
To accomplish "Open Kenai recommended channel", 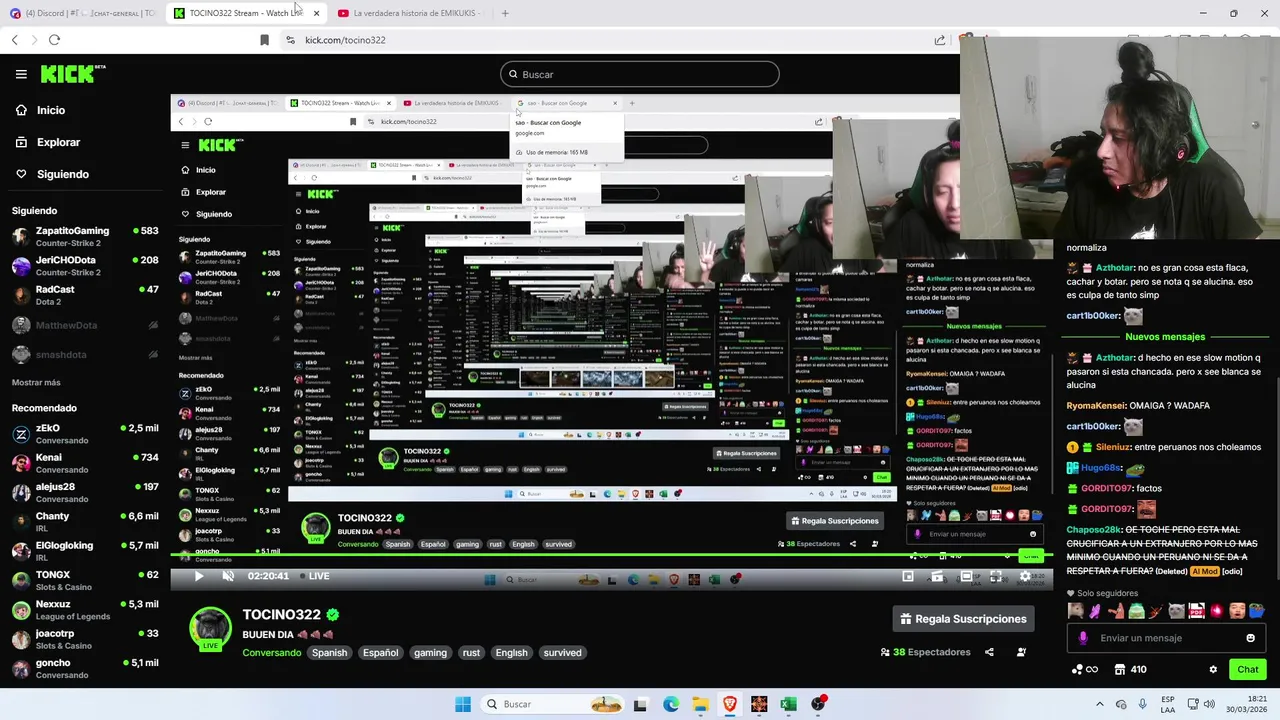I will point(85,463).
